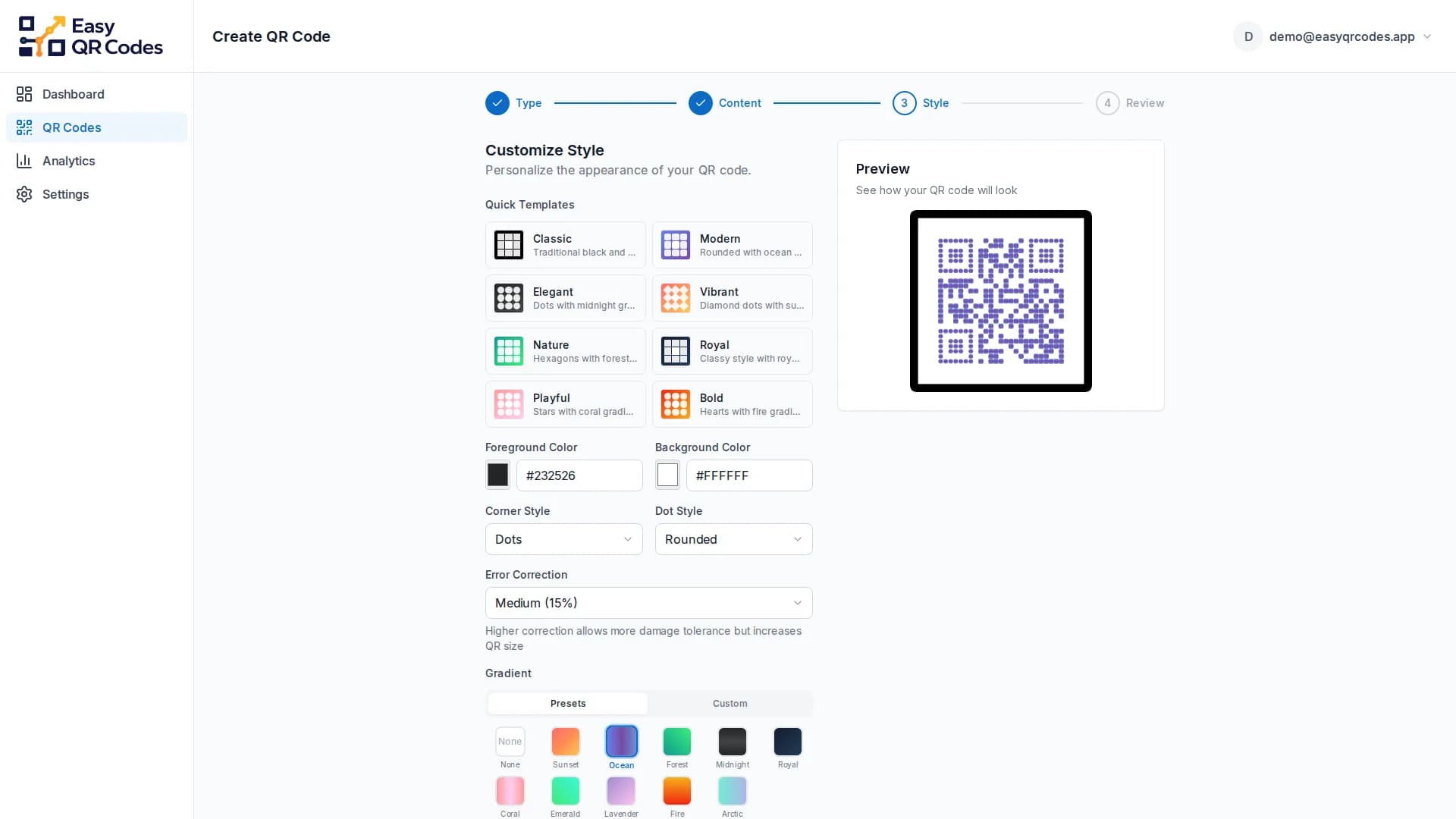Select the Forest gradient preset

click(677, 742)
